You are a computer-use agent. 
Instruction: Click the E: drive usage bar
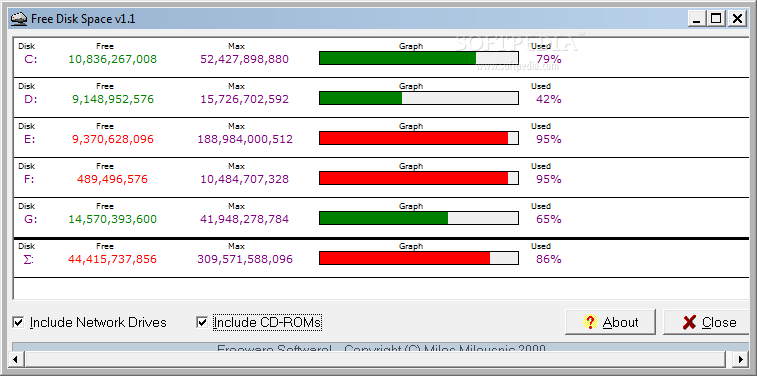click(x=419, y=138)
